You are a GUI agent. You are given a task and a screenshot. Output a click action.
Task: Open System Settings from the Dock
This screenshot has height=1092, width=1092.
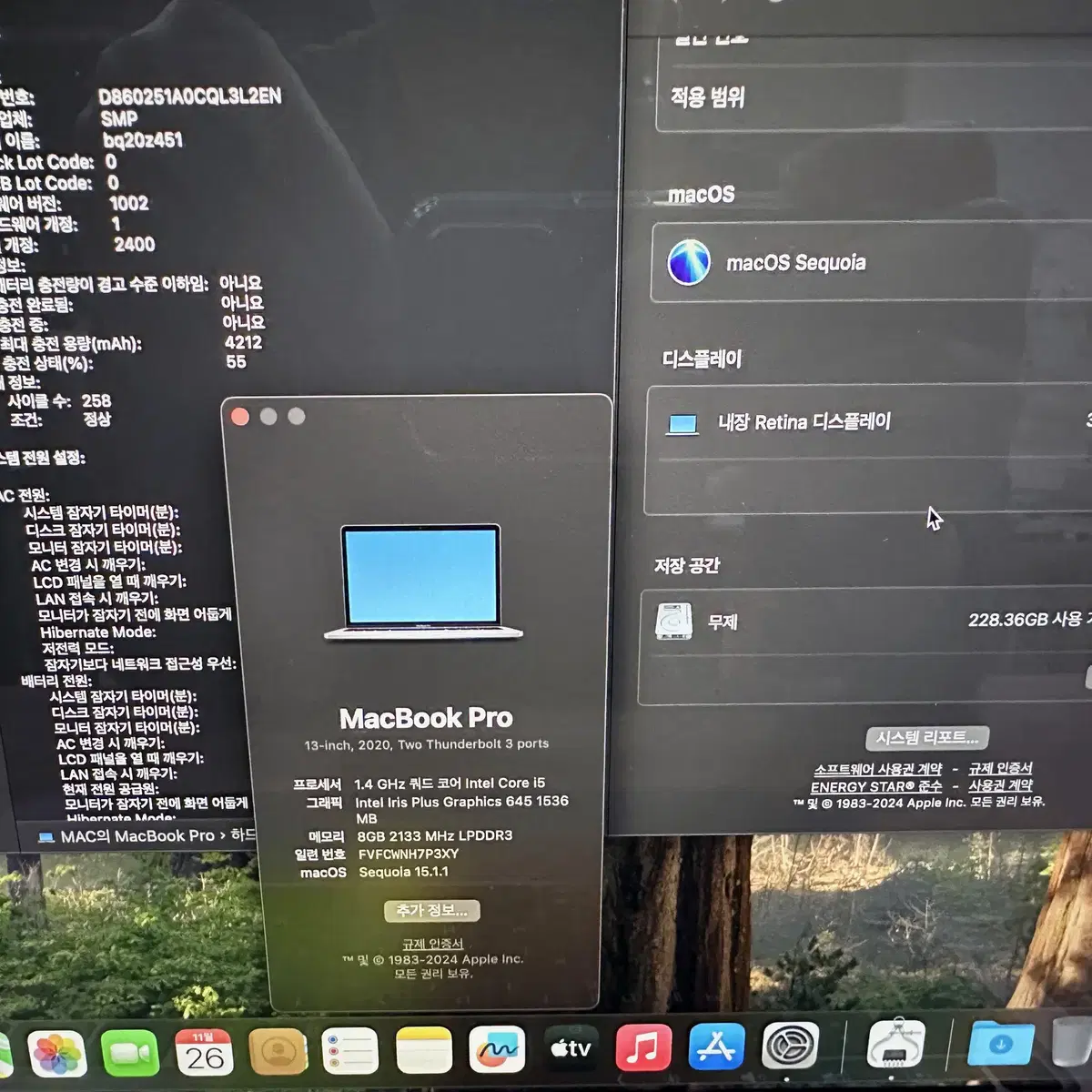coord(790,1046)
